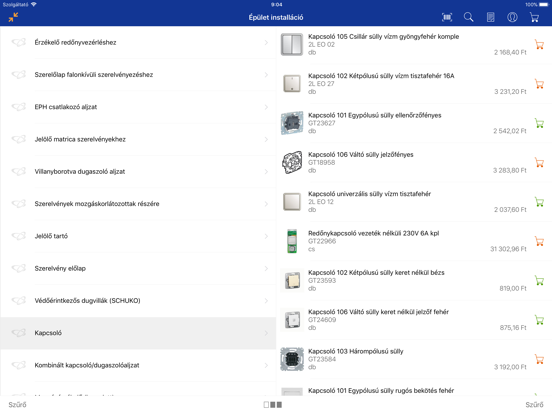Click category icon beside Villanyborotva dugaszoló aljzat
552x414 pixels.
pos(19,171)
